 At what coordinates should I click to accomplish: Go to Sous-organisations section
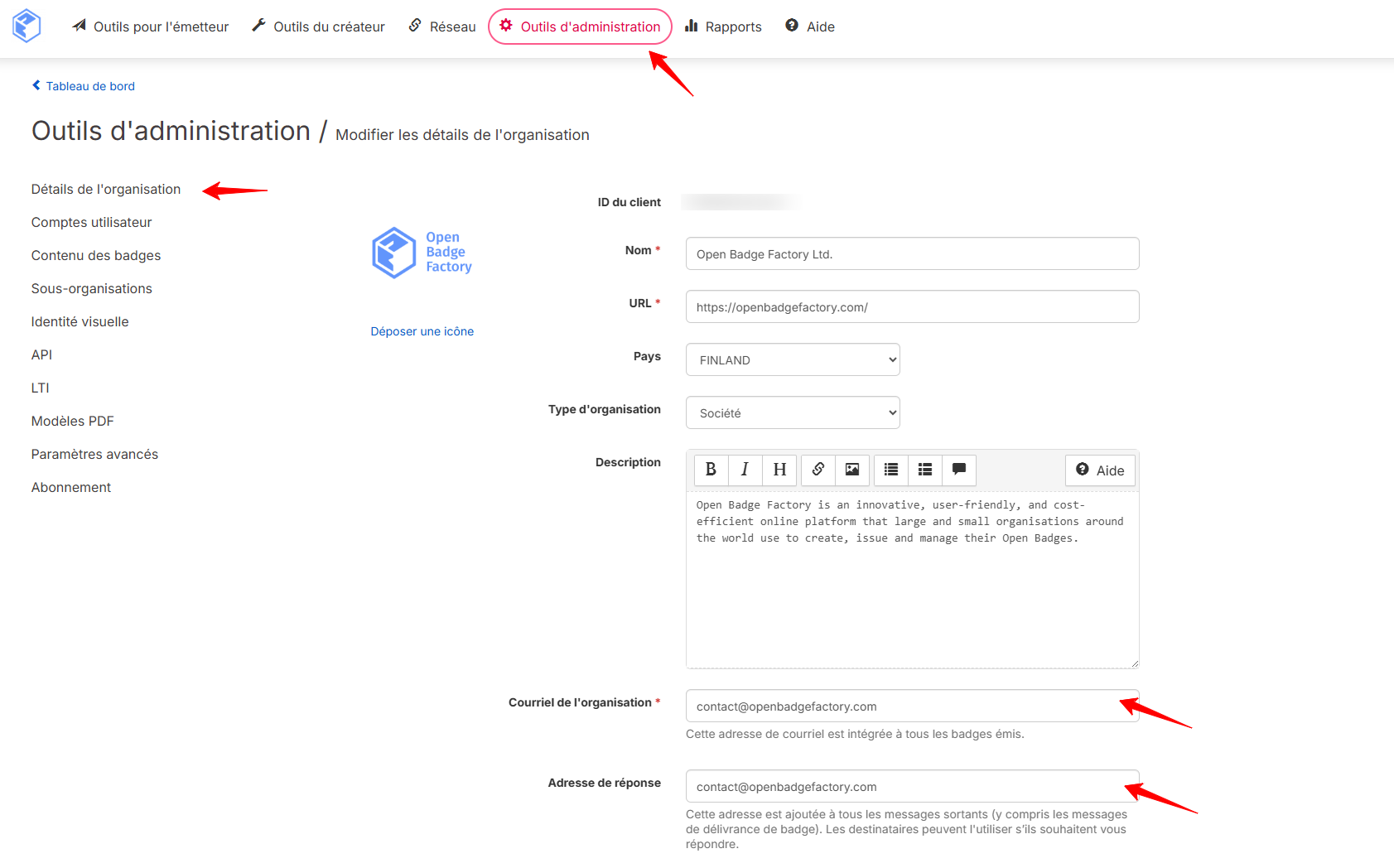(92, 288)
